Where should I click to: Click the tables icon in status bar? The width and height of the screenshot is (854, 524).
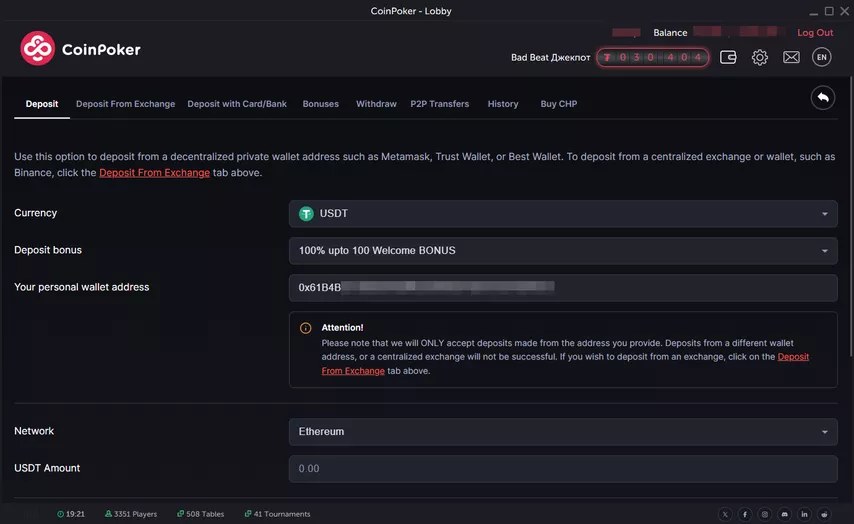180,514
